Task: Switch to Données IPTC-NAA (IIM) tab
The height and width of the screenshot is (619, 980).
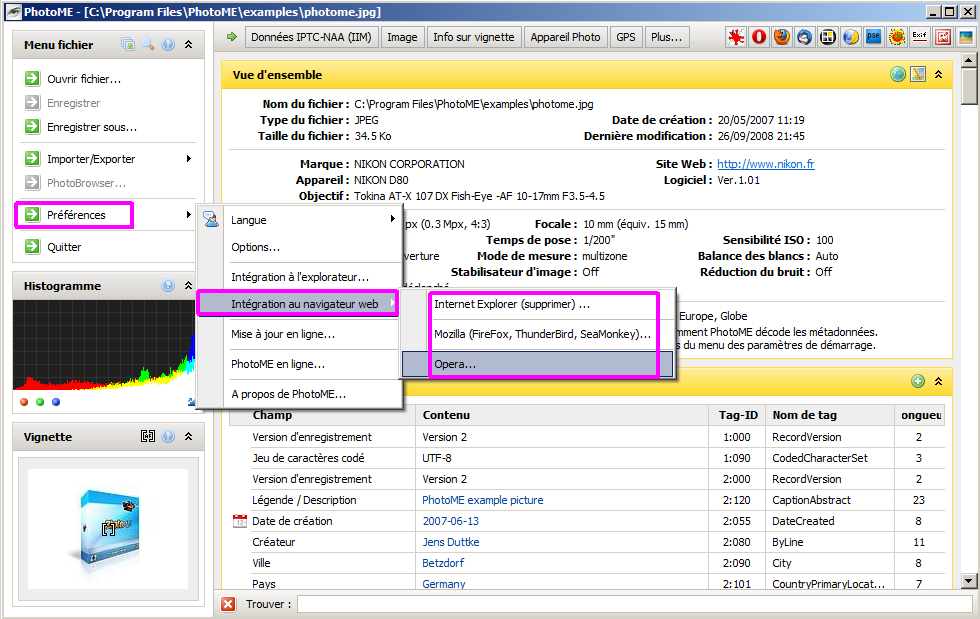Action: coord(311,37)
